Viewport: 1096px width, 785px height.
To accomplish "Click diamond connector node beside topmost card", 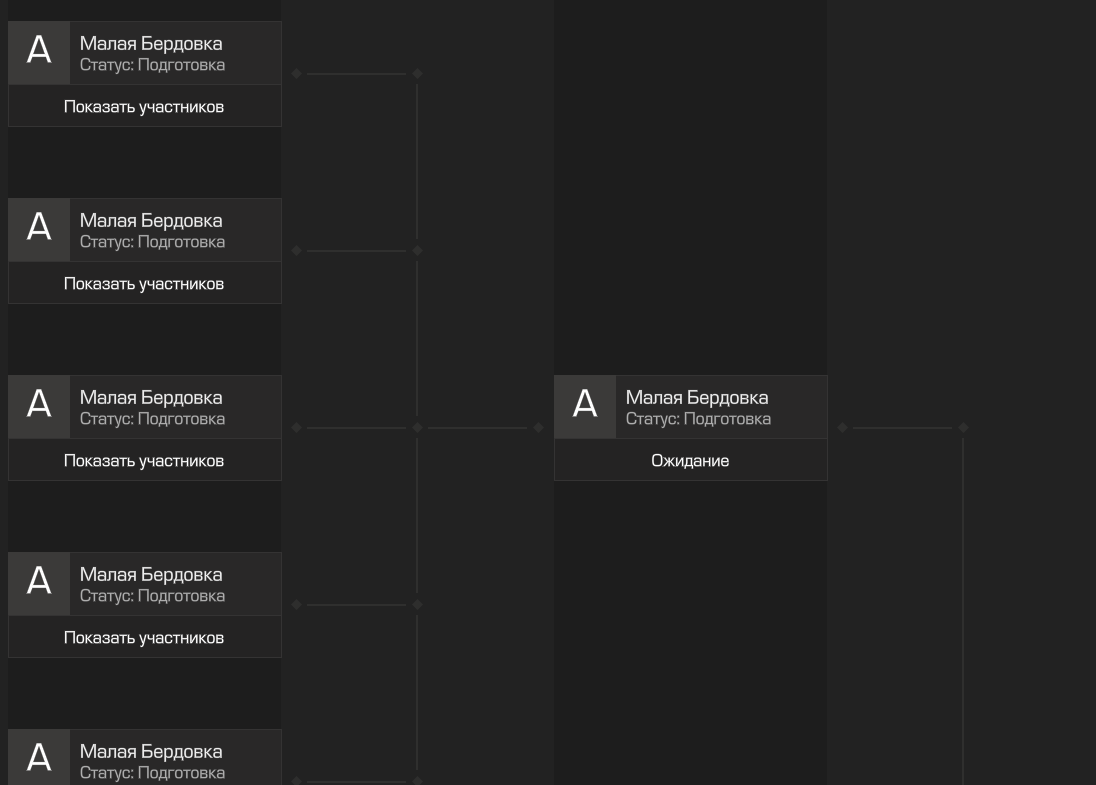I will point(296,73).
